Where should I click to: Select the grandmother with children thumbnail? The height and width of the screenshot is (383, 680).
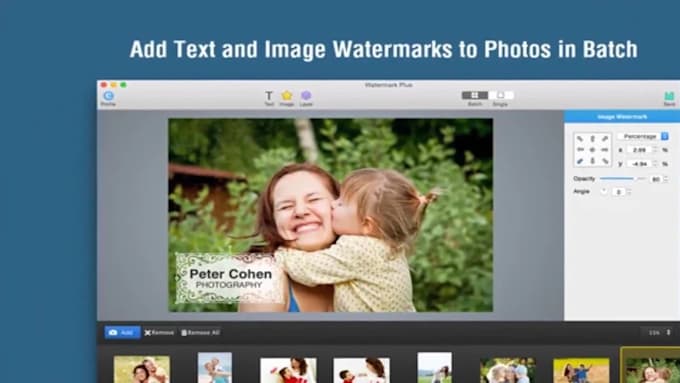tap(508, 370)
